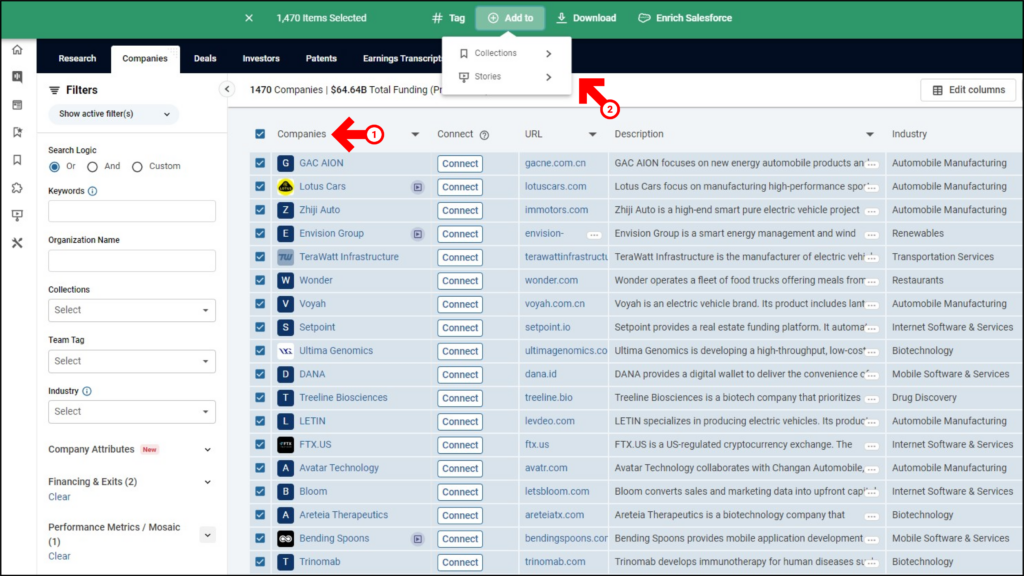Toggle the select-all companies checkbox
Viewport: 1024px width, 576px height.
pyautogui.click(x=260, y=134)
